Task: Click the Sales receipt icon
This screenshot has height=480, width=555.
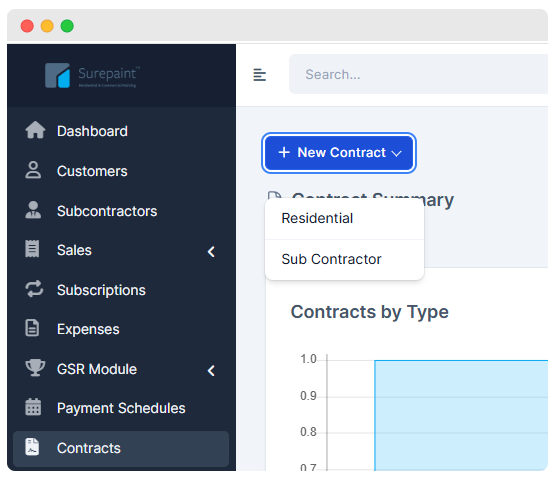Action: coord(32,249)
